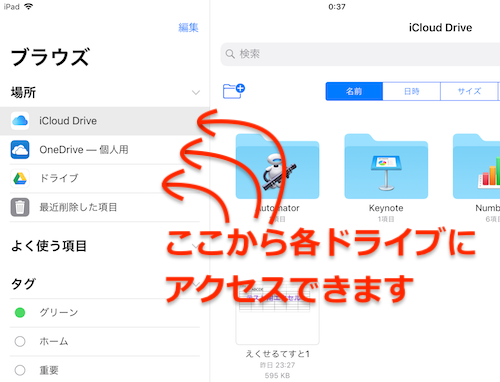This screenshot has height=382, width=500.
Task: Open the Keynote folder
Action: tap(386, 166)
